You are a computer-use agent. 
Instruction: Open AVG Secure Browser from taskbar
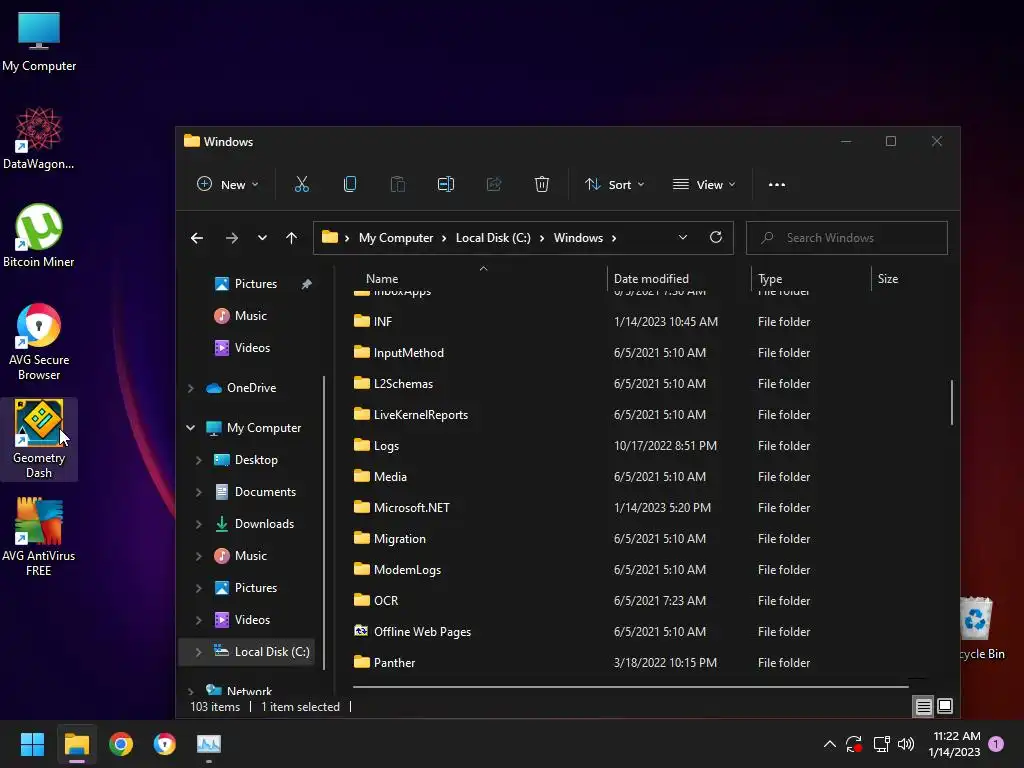tap(165, 744)
